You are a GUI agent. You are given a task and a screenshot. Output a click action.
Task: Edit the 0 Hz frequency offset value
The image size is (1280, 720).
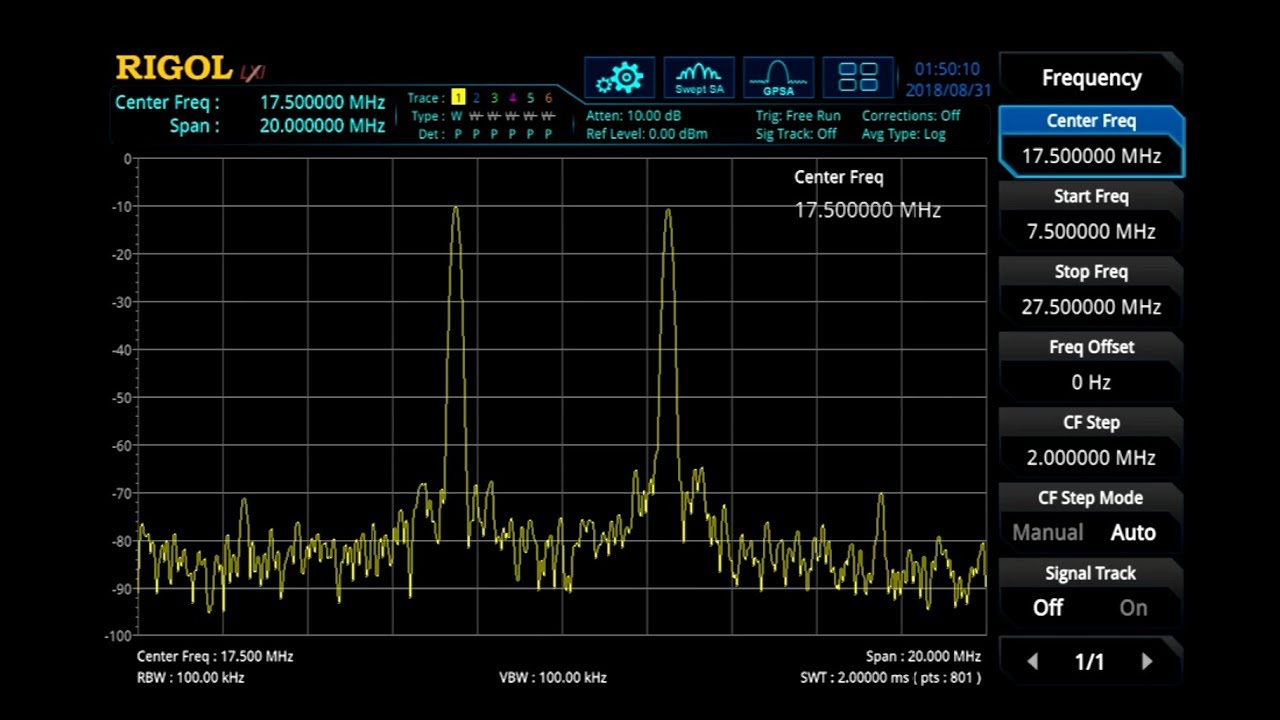coord(1091,382)
